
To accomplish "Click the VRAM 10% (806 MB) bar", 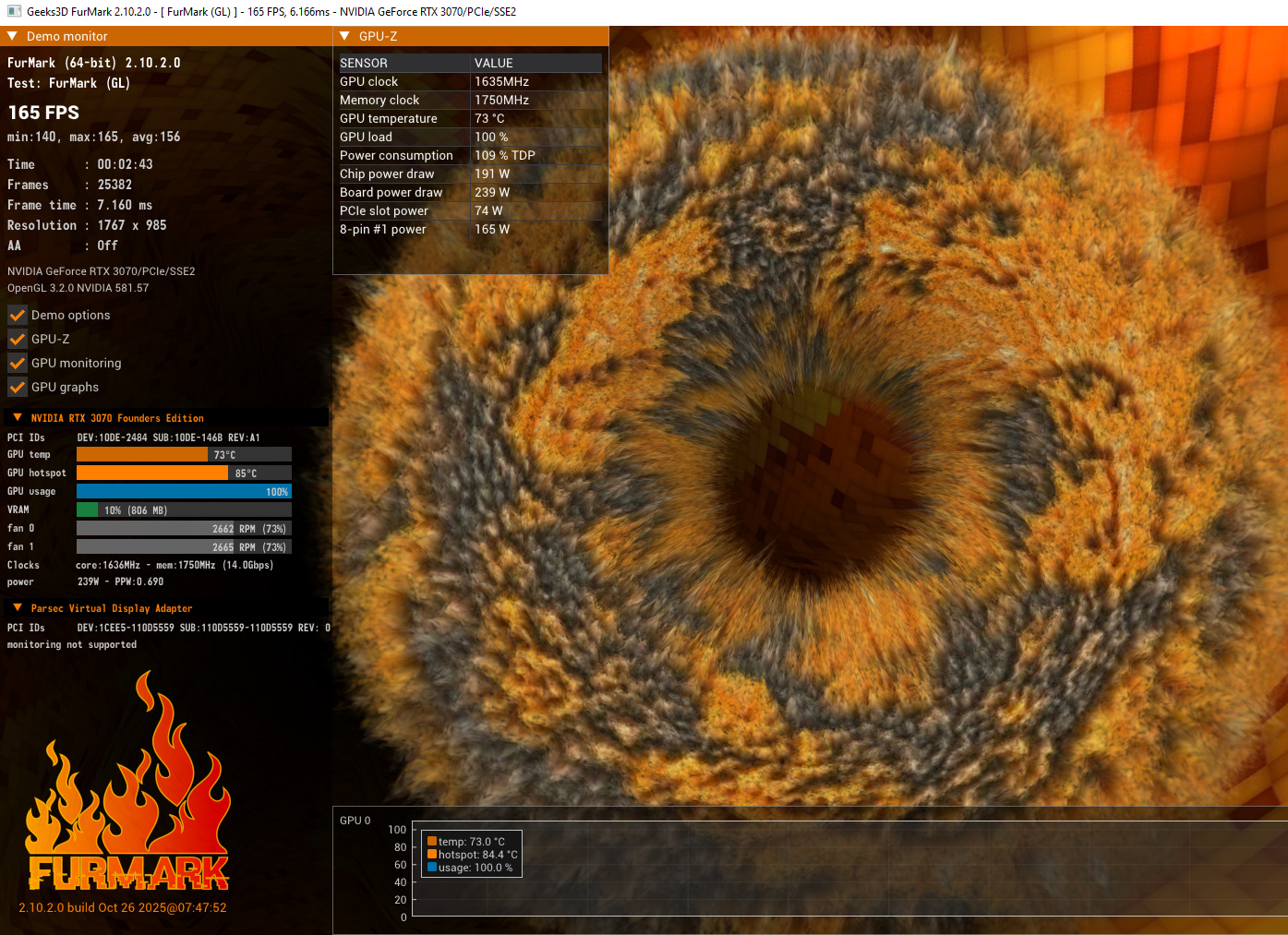I will (x=184, y=509).
